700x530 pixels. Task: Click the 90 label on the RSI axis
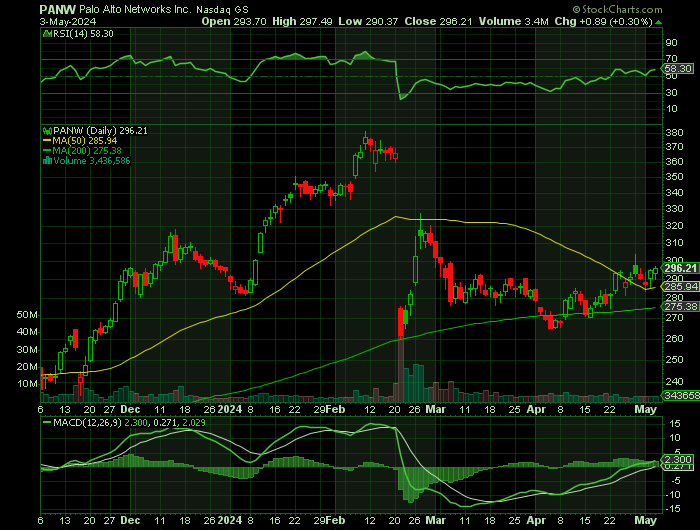671,43
